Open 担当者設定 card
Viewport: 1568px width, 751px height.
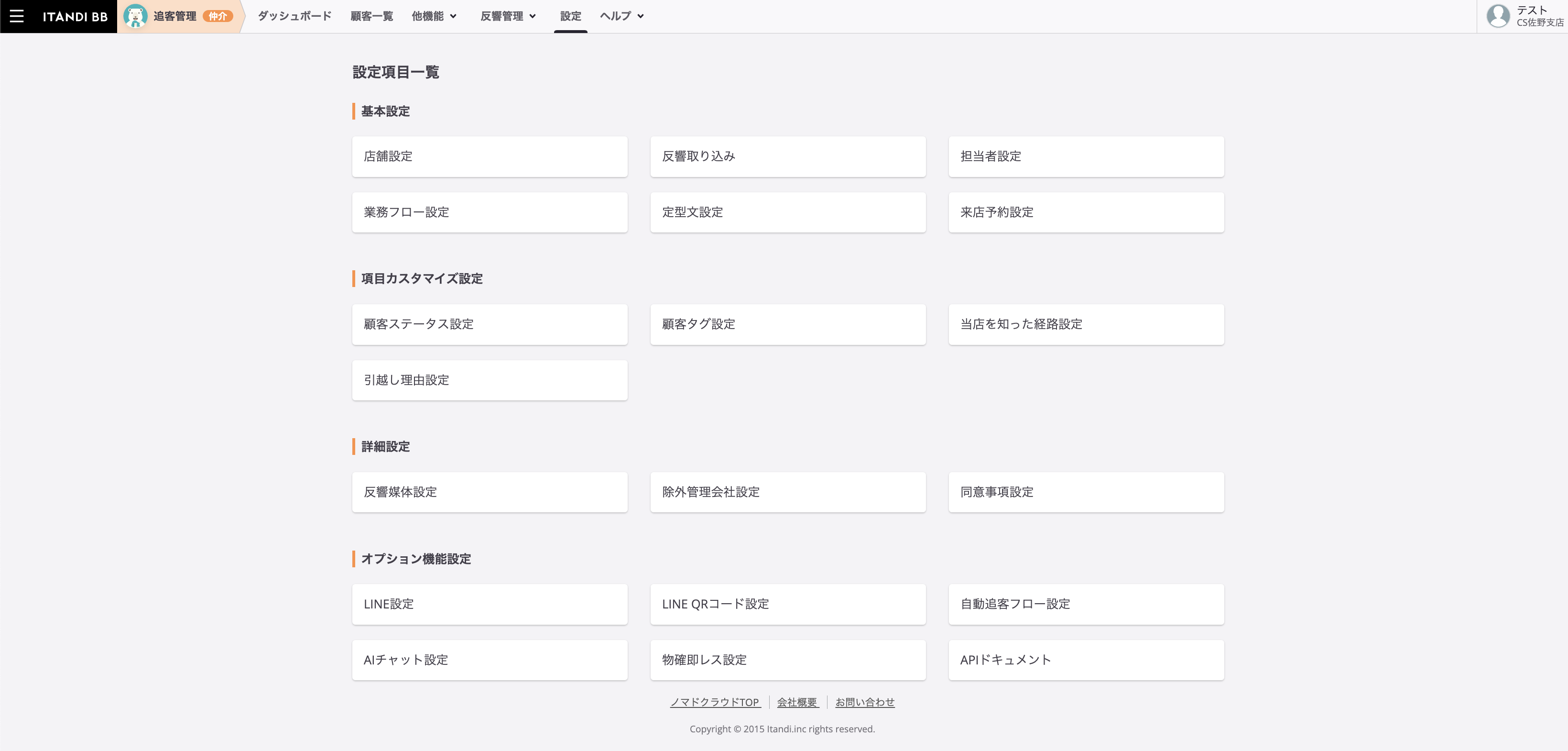click(x=1086, y=156)
